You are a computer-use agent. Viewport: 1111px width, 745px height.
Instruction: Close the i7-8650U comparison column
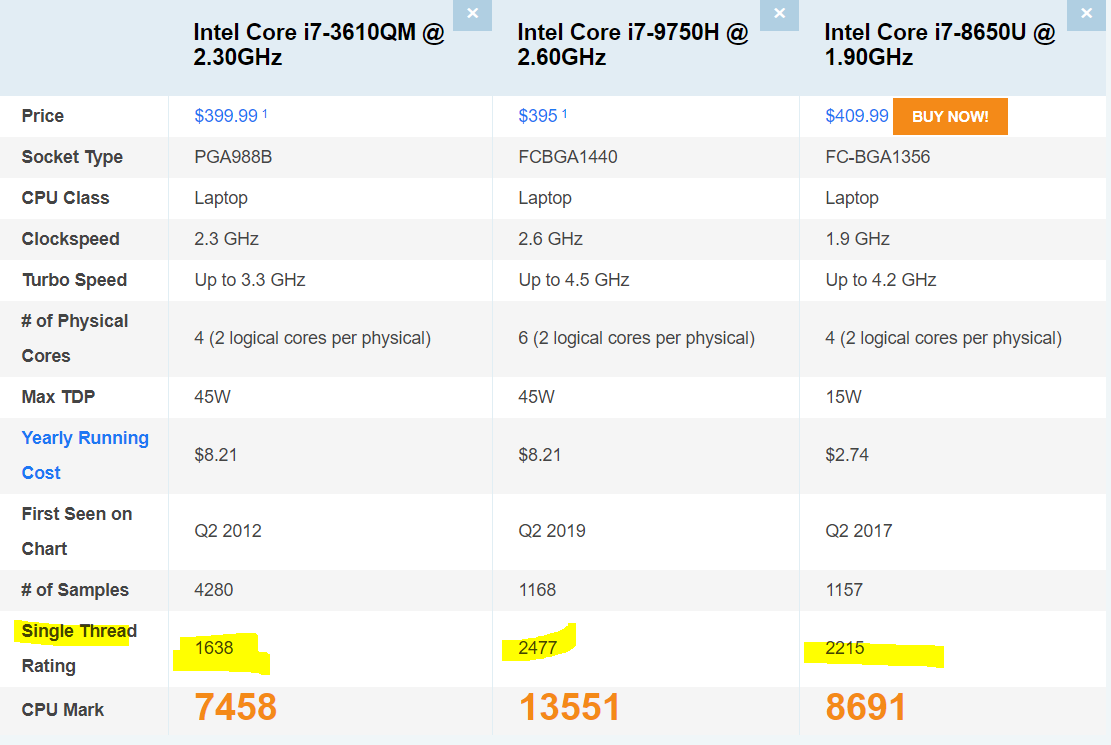pos(1087,14)
